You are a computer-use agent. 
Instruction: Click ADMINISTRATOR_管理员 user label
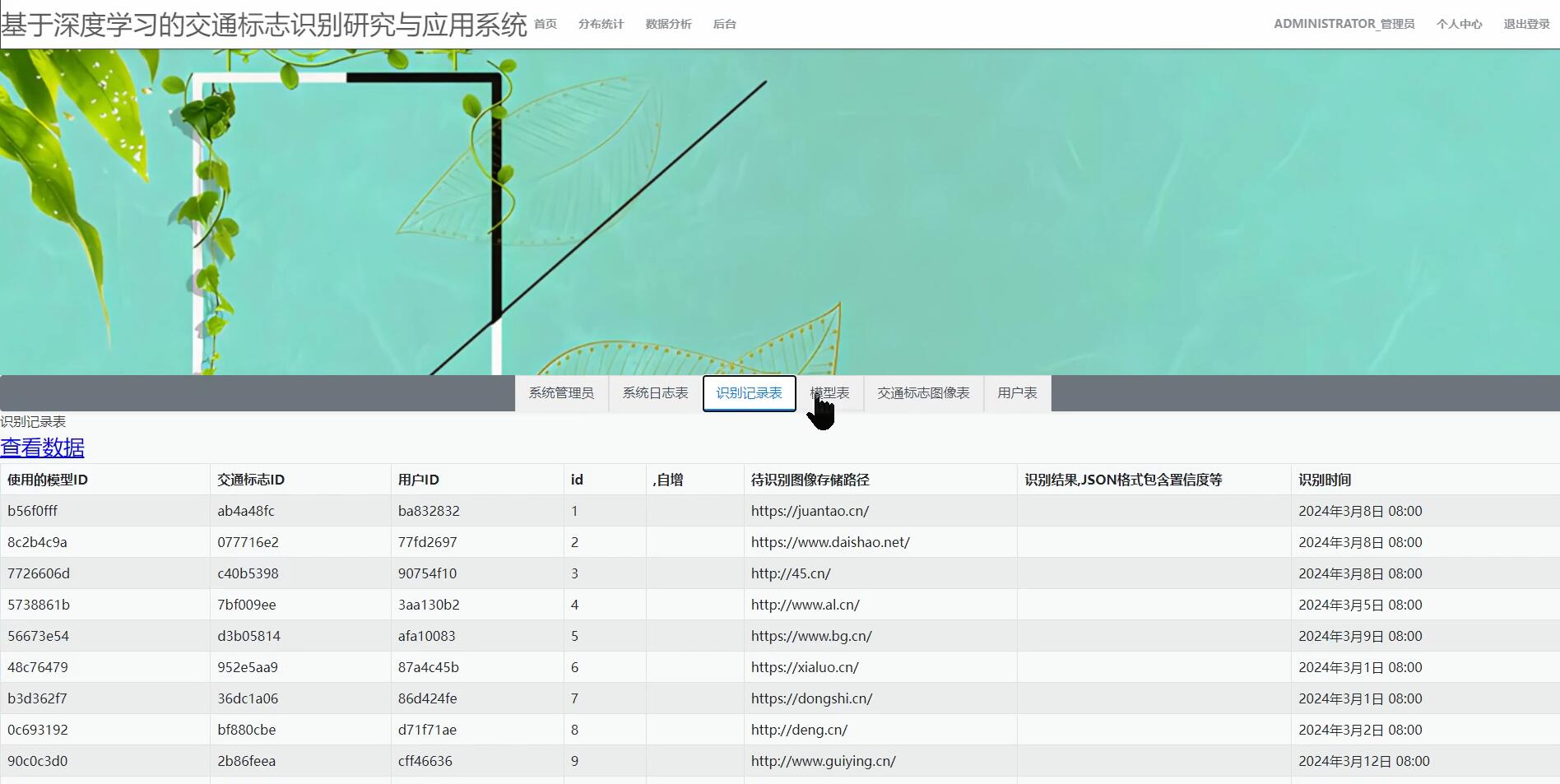pyautogui.click(x=1344, y=24)
